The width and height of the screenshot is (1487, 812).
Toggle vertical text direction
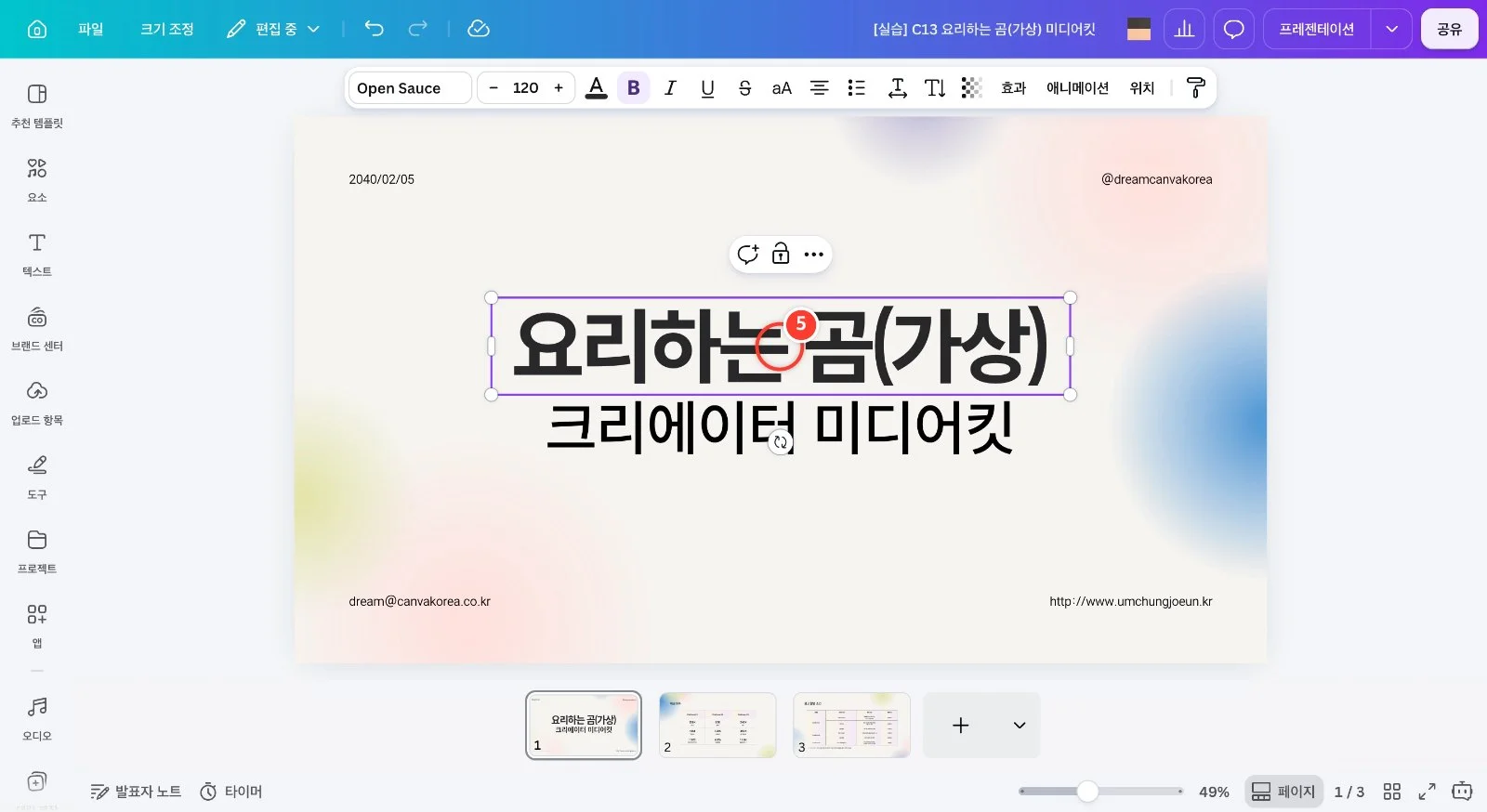click(935, 87)
